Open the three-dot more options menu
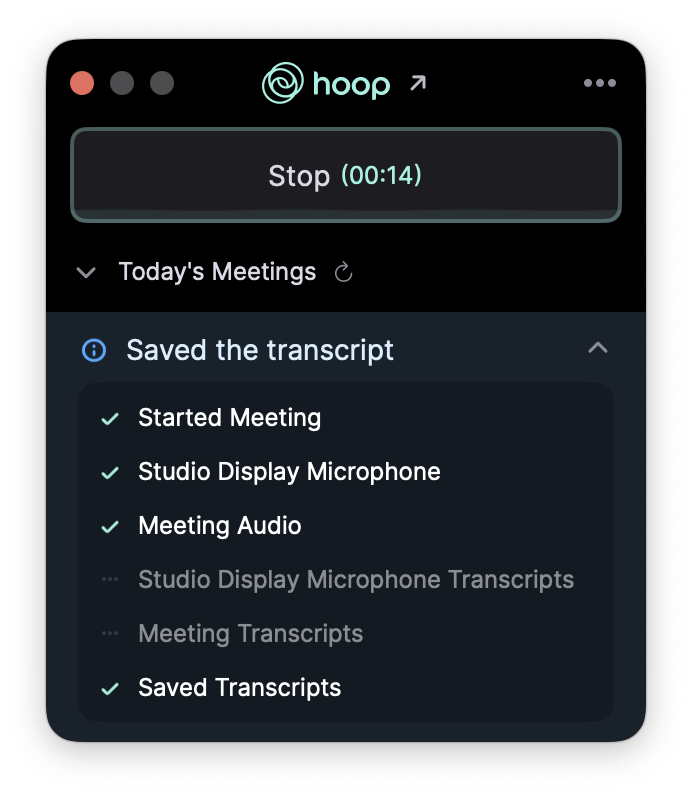Viewport: 692px width, 796px height. point(600,83)
